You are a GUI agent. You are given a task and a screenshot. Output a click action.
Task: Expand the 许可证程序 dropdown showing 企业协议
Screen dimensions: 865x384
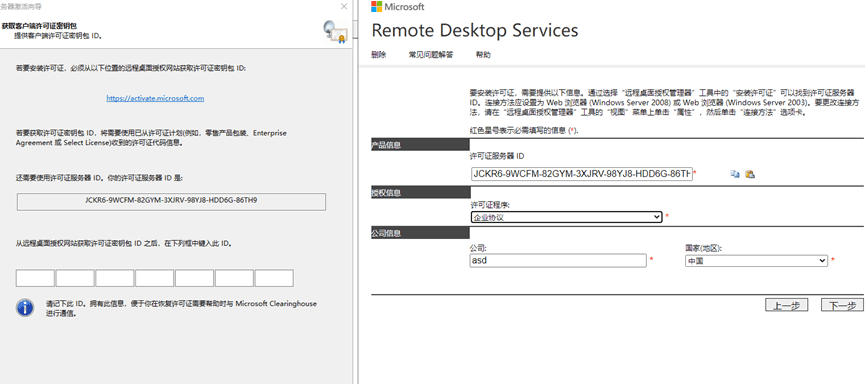coord(566,217)
